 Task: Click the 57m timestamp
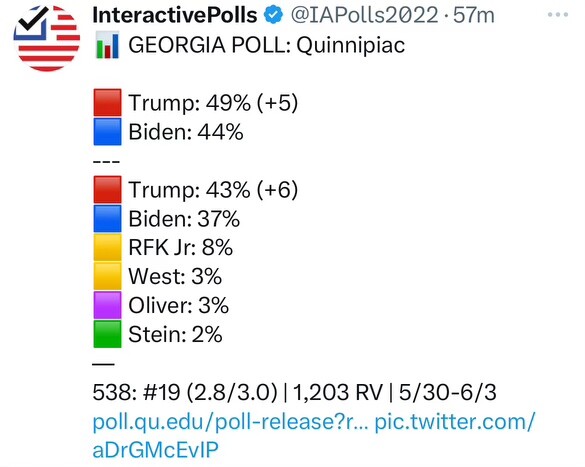(474, 16)
